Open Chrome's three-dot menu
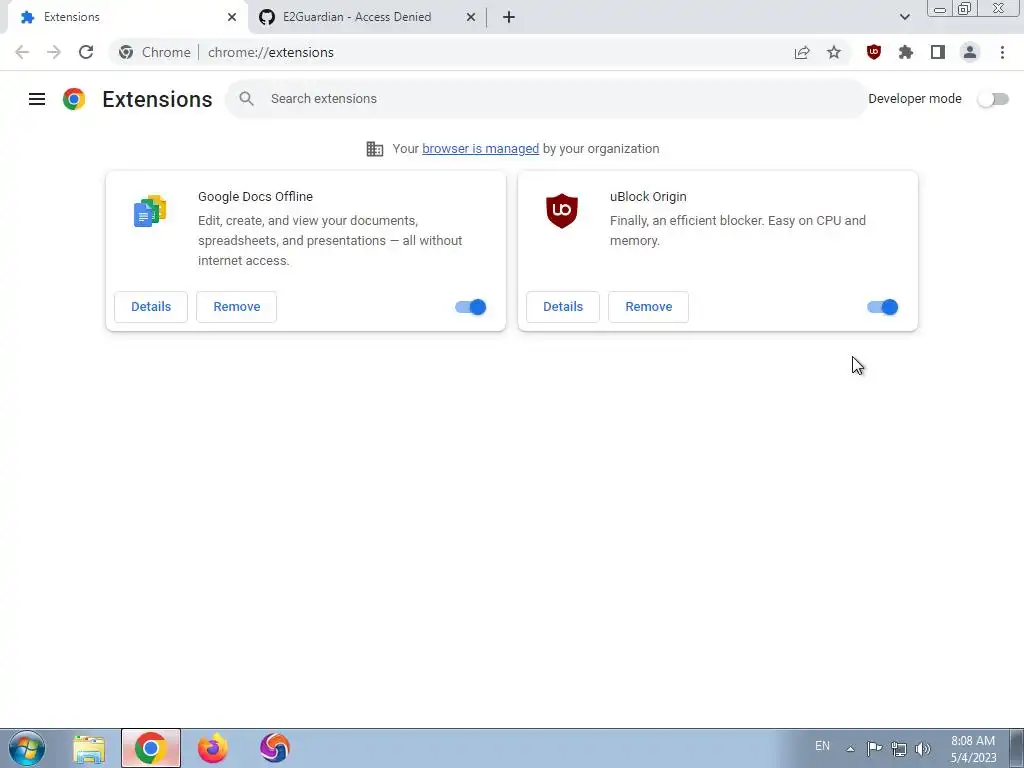The image size is (1024, 768). 1002,52
